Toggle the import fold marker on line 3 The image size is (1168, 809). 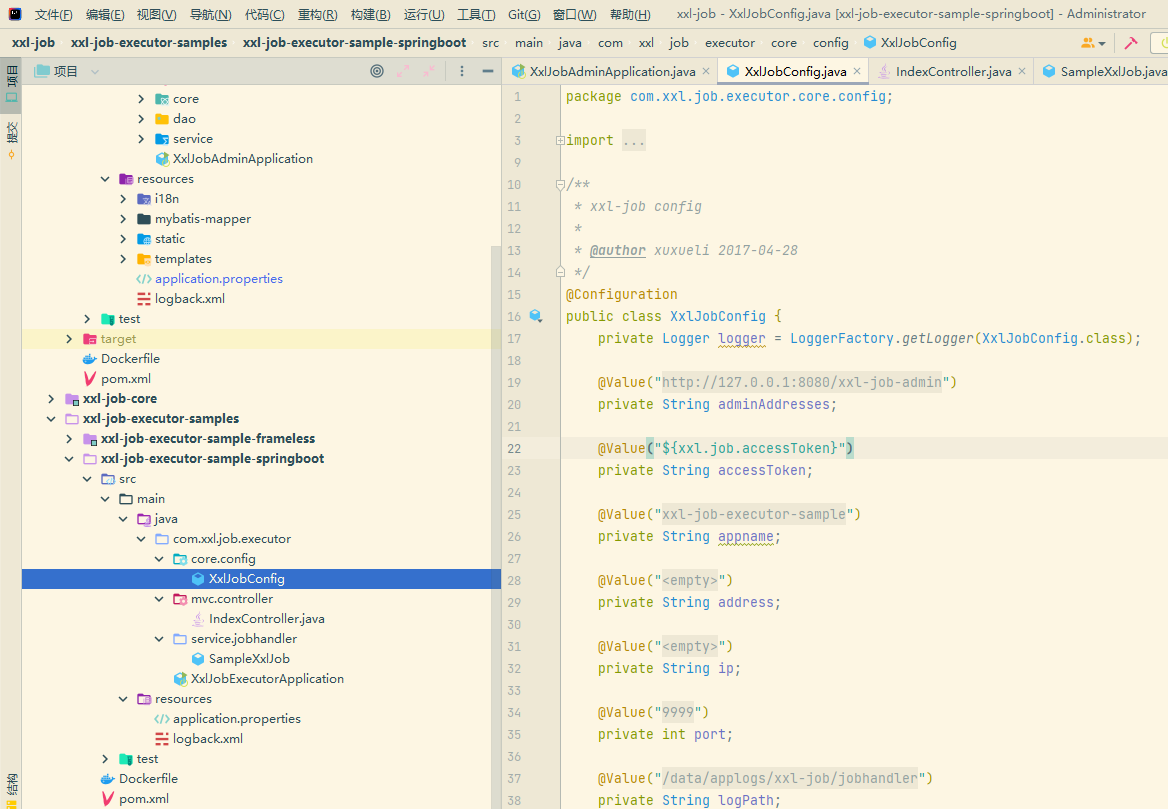coord(560,141)
